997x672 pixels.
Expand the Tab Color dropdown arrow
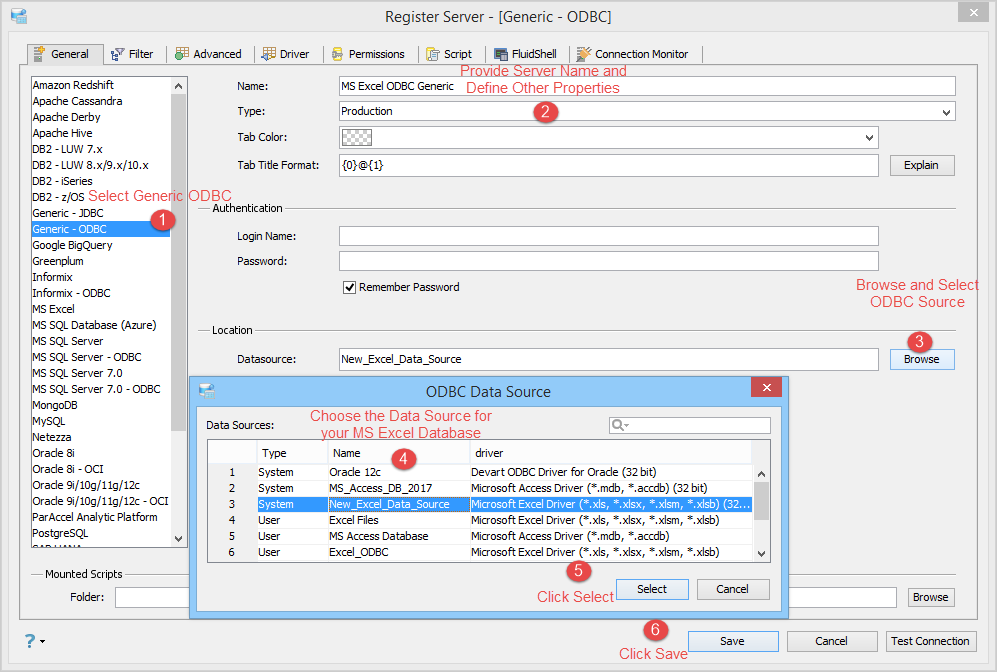coord(869,138)
